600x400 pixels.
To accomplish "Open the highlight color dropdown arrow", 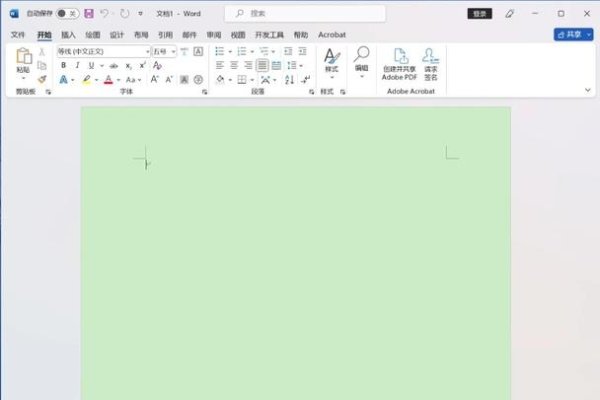I will 96,80.
